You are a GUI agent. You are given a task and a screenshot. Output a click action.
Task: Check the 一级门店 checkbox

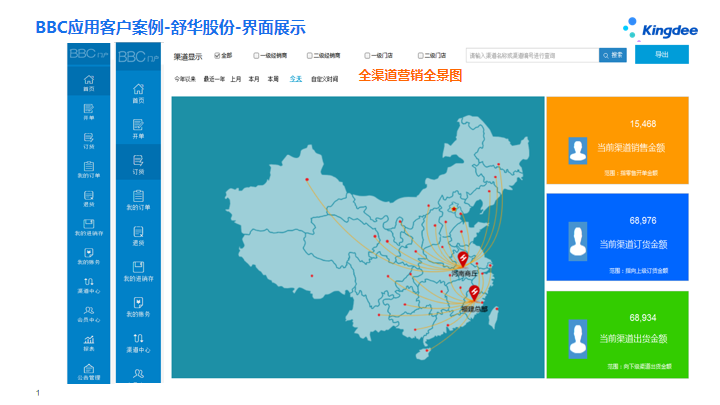(x=367, y=56)
